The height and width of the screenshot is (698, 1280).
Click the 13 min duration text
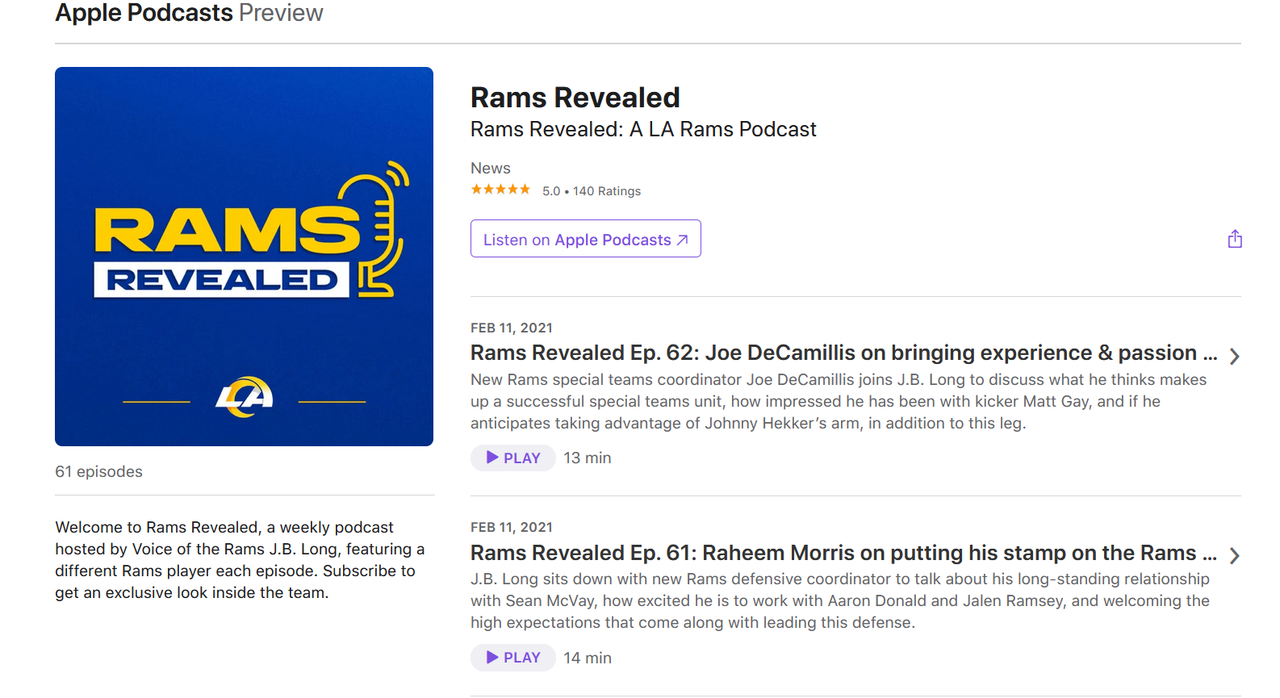click(x=587, y=458)
